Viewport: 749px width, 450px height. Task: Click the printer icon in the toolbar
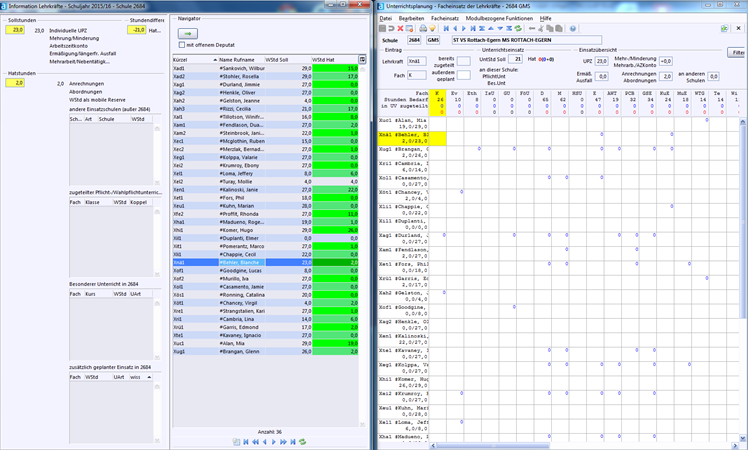coord(423,29)
